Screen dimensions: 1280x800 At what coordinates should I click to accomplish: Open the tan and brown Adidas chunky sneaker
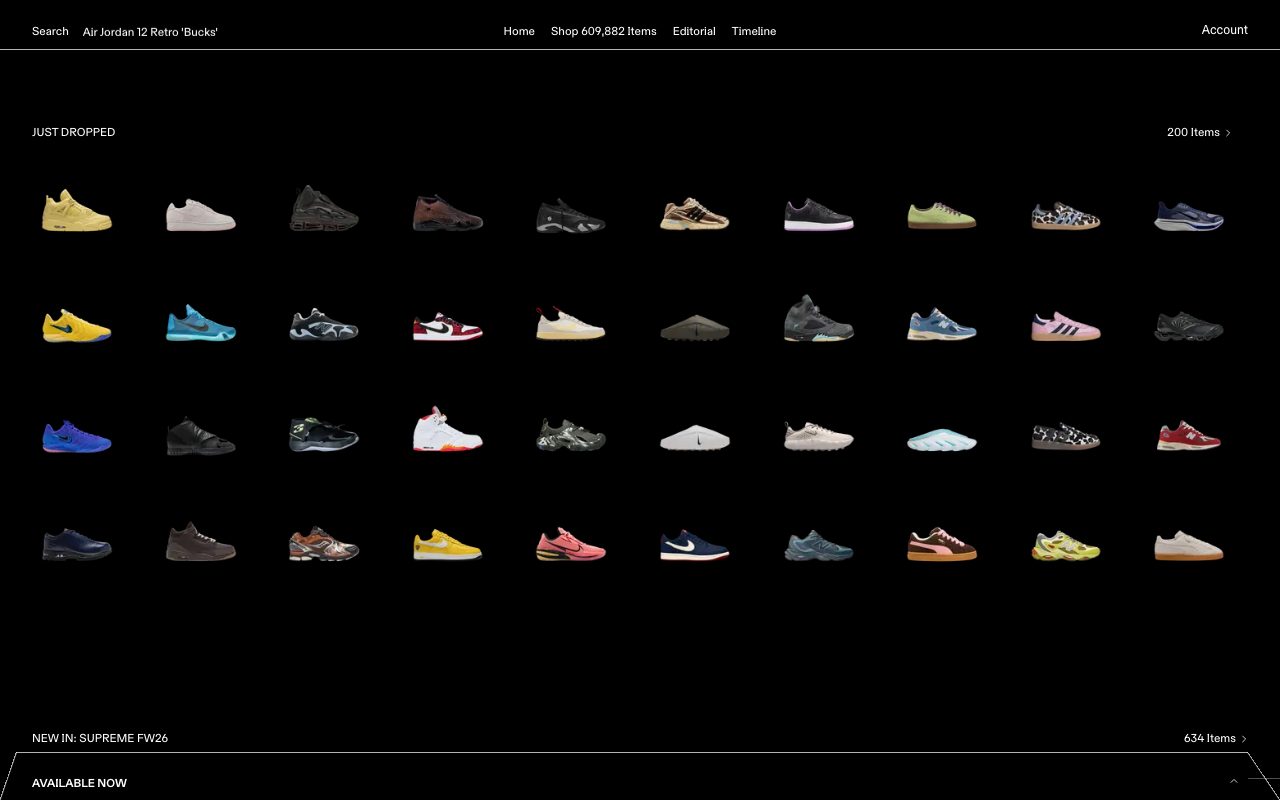(695, 214)
